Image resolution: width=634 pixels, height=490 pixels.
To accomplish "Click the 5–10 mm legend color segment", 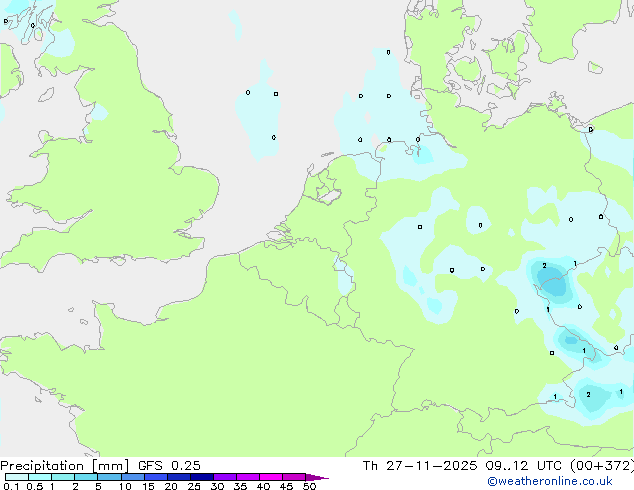I will [x=109, y=477].
